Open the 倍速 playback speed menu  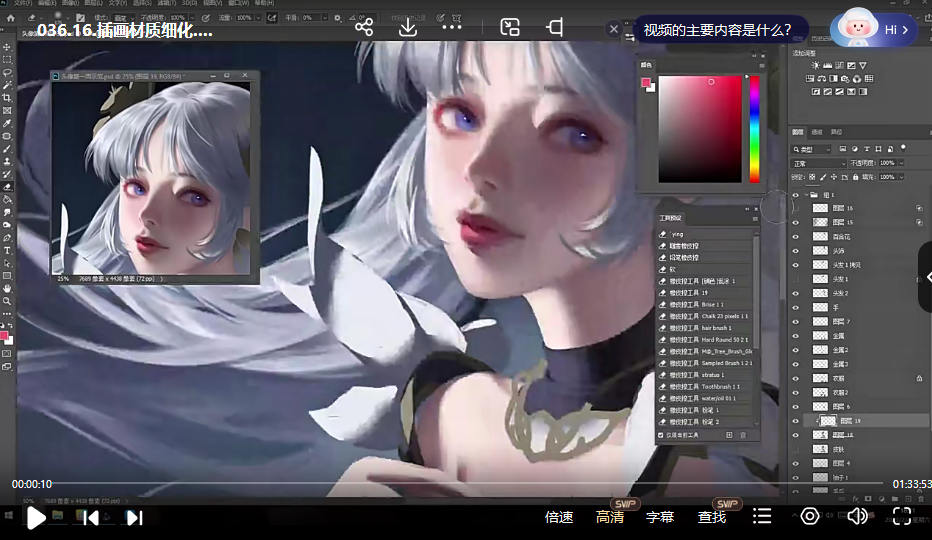(x=559, y=517)
